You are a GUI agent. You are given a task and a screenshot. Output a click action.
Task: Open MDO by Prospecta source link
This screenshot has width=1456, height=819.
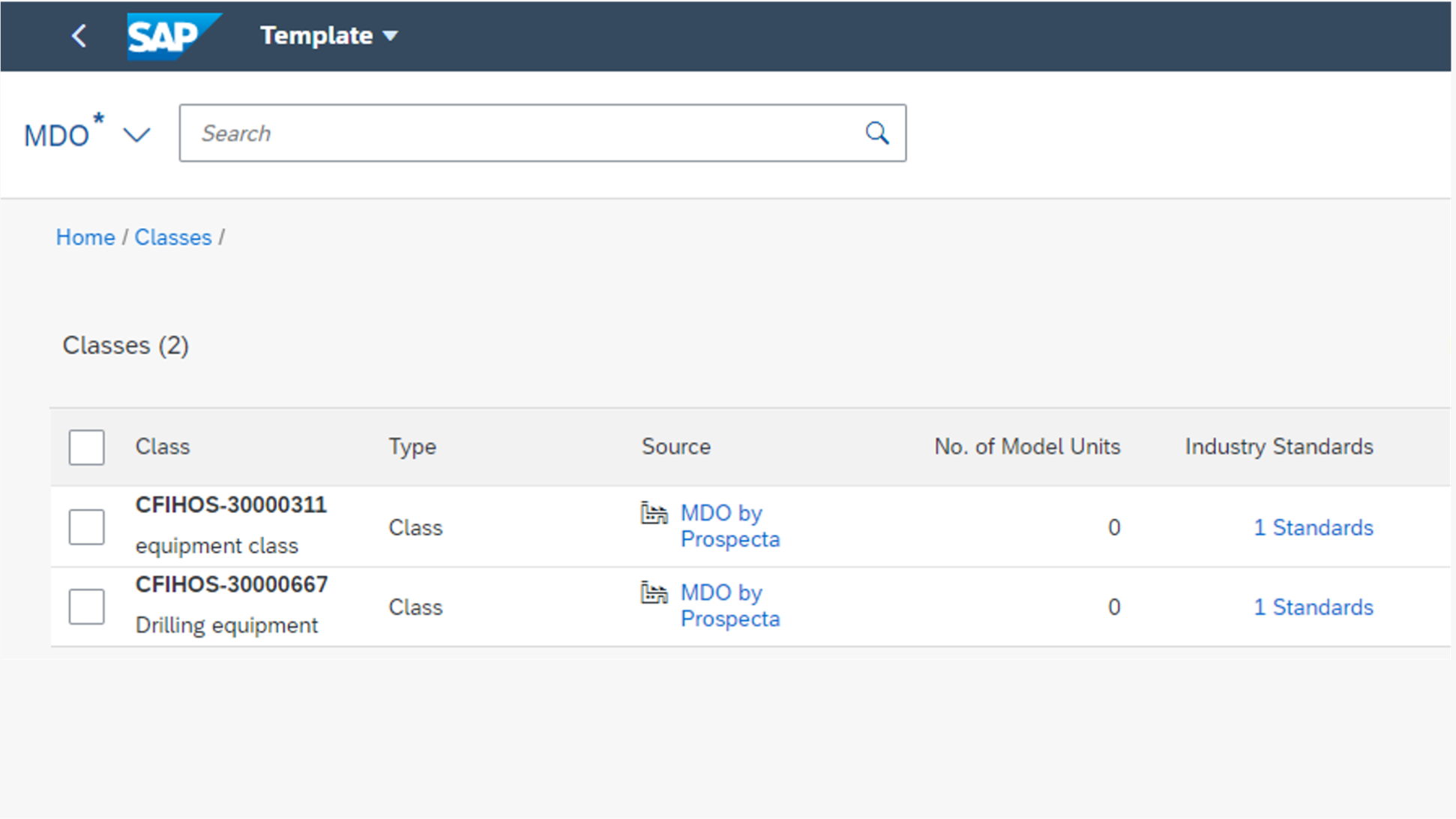(729, 526)
